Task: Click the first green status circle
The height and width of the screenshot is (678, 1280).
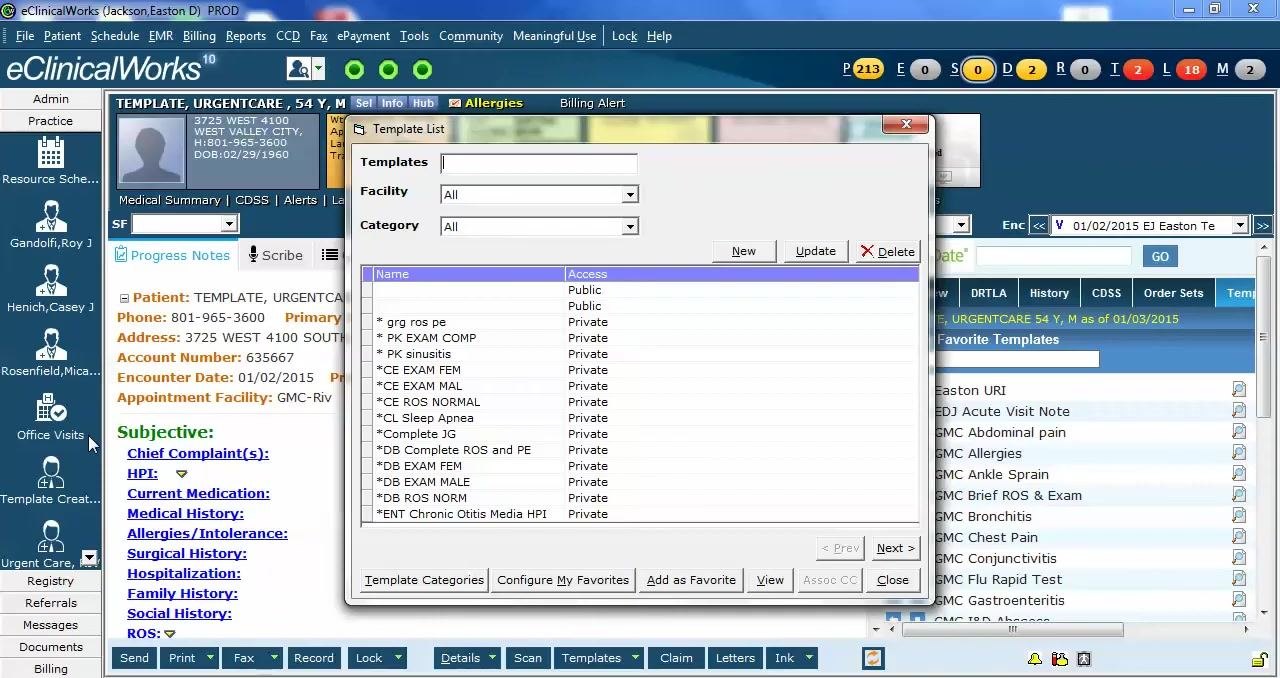Action: coord(354,70)
